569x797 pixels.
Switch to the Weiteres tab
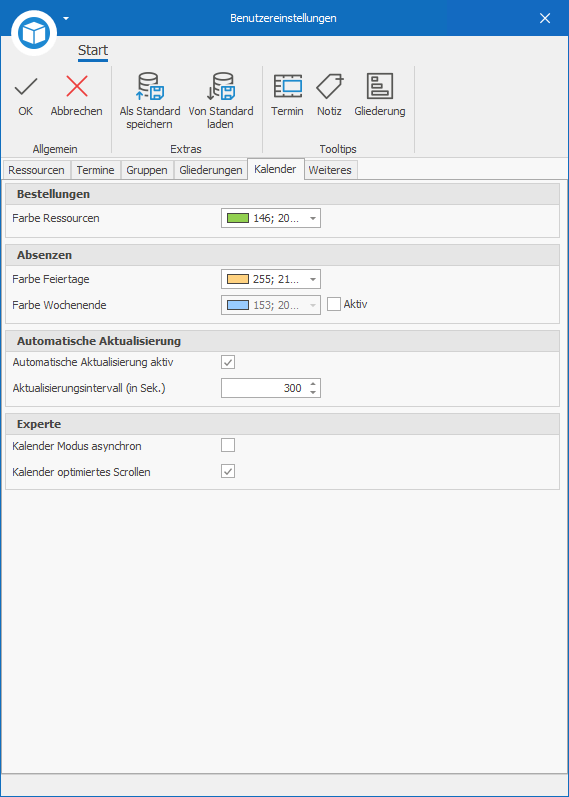point(330,170)
